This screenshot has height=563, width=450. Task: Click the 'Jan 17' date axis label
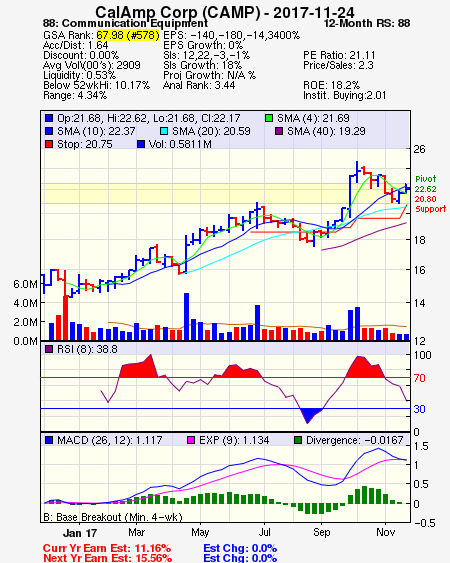[80, 533]
